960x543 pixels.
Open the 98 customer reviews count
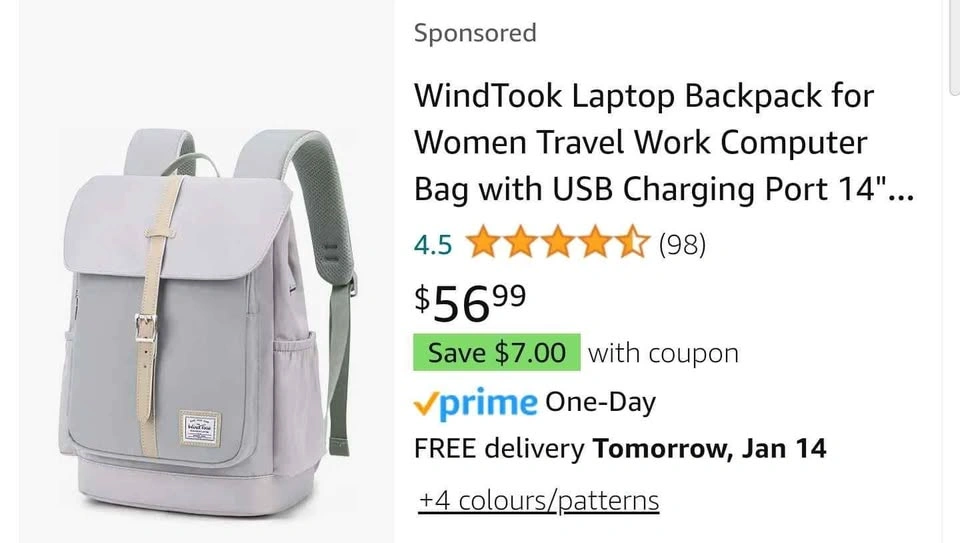pyautogui.click(x=682, y=244)
